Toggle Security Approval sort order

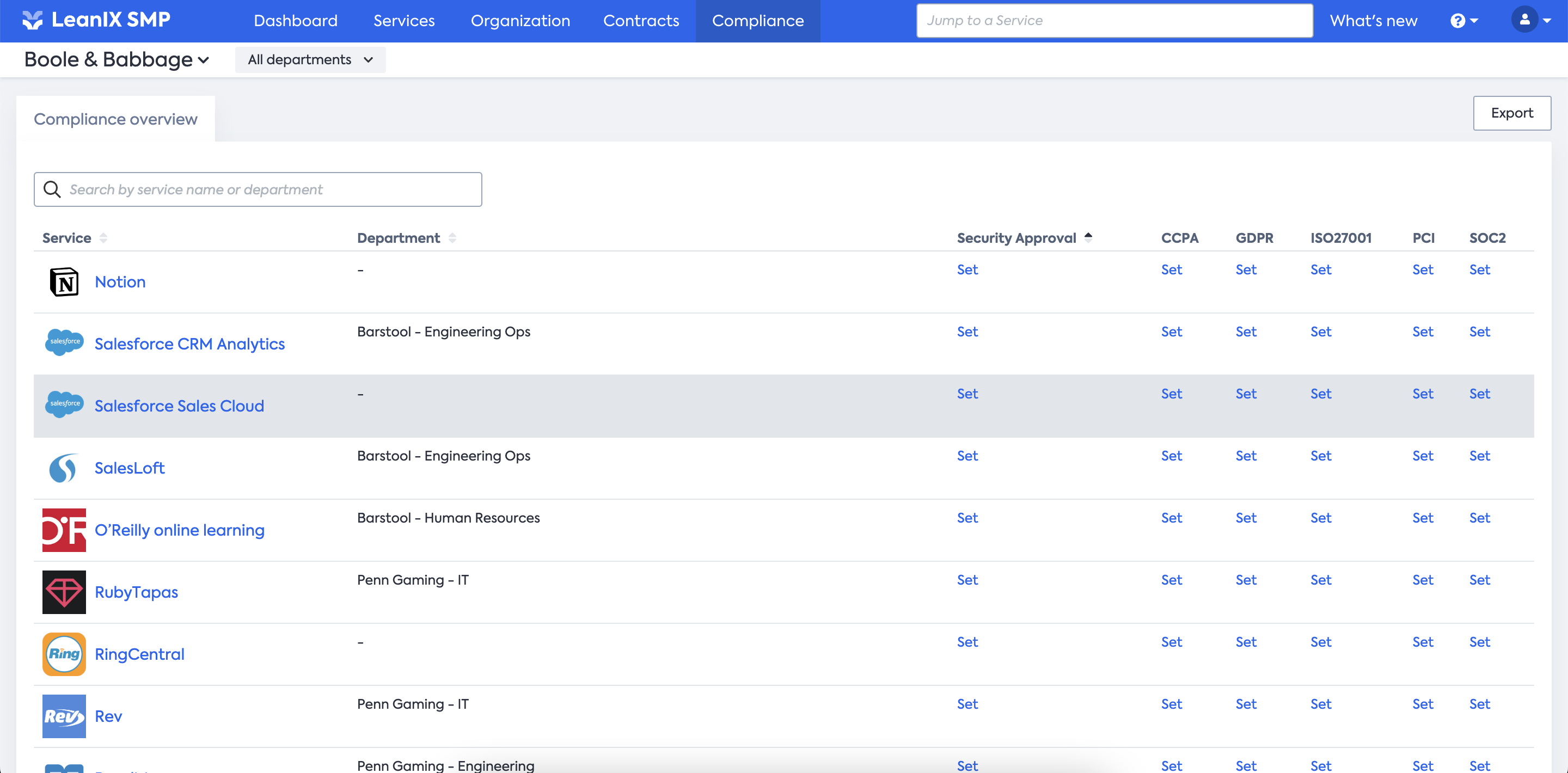(x=1088, y=237)
